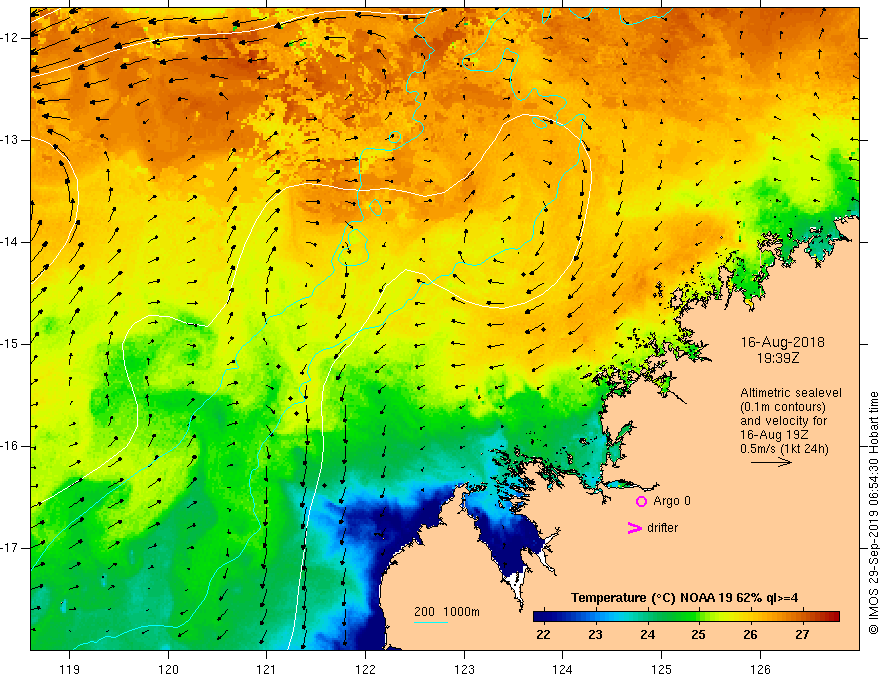
Task: Click longitude axis label 120
Action: click(168, 669)
